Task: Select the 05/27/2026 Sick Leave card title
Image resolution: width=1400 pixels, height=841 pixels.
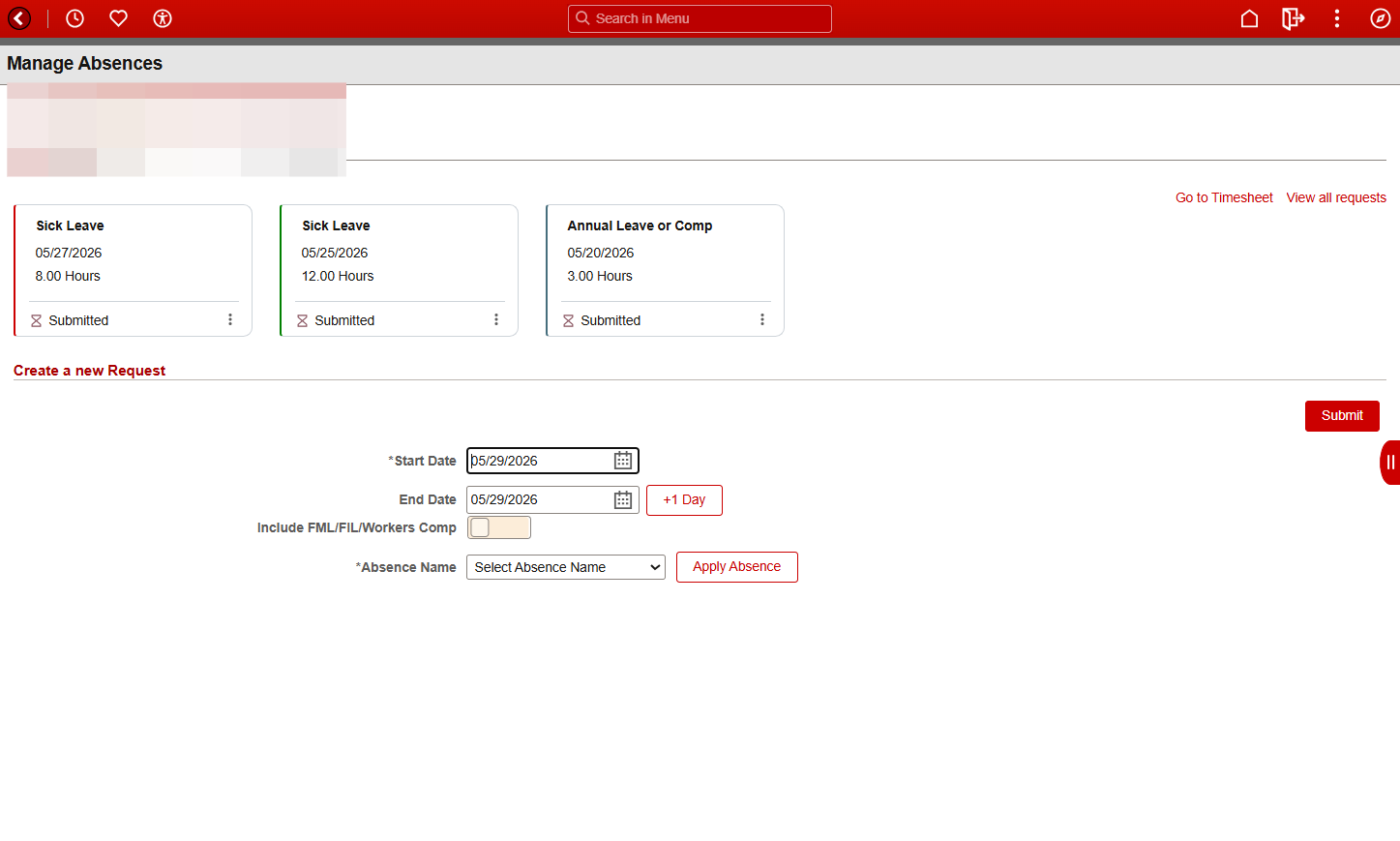Action: click(x=70, y=225)
